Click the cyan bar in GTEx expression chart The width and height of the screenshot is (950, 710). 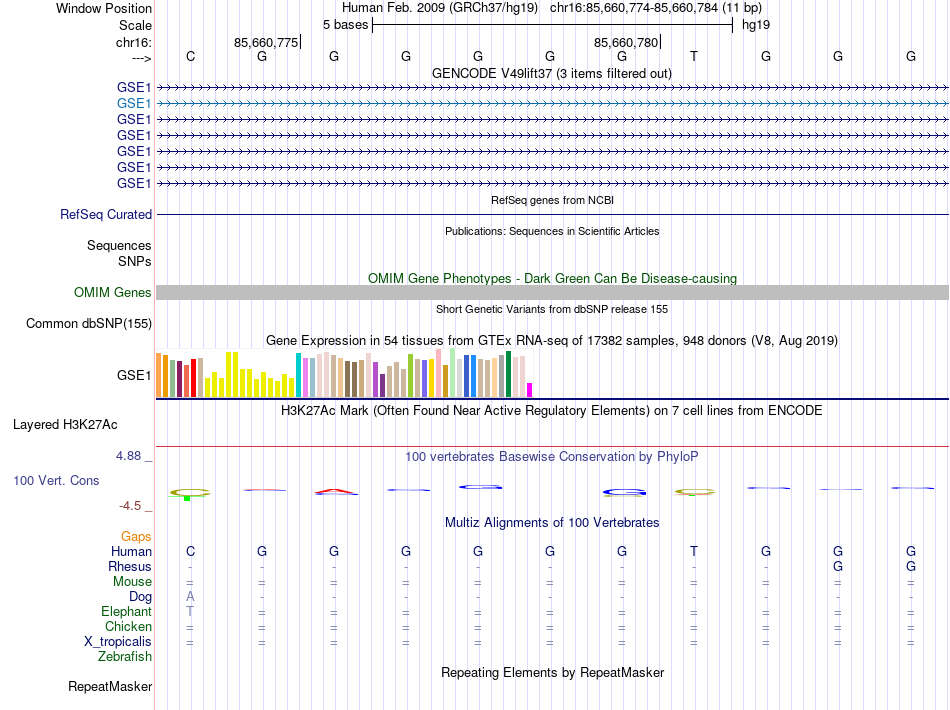[298, 375]
